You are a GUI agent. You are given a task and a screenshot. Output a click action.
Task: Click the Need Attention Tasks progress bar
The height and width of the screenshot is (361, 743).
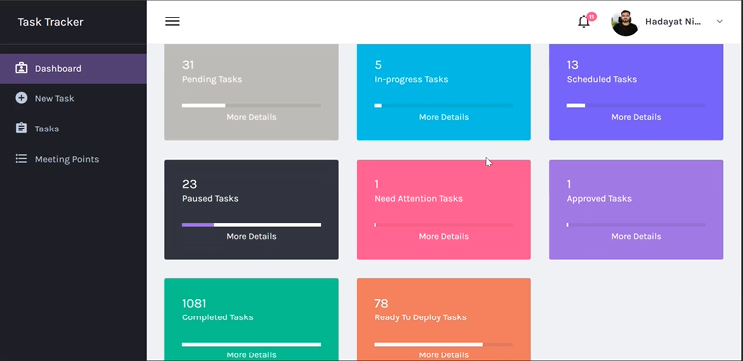pos(444,225)
